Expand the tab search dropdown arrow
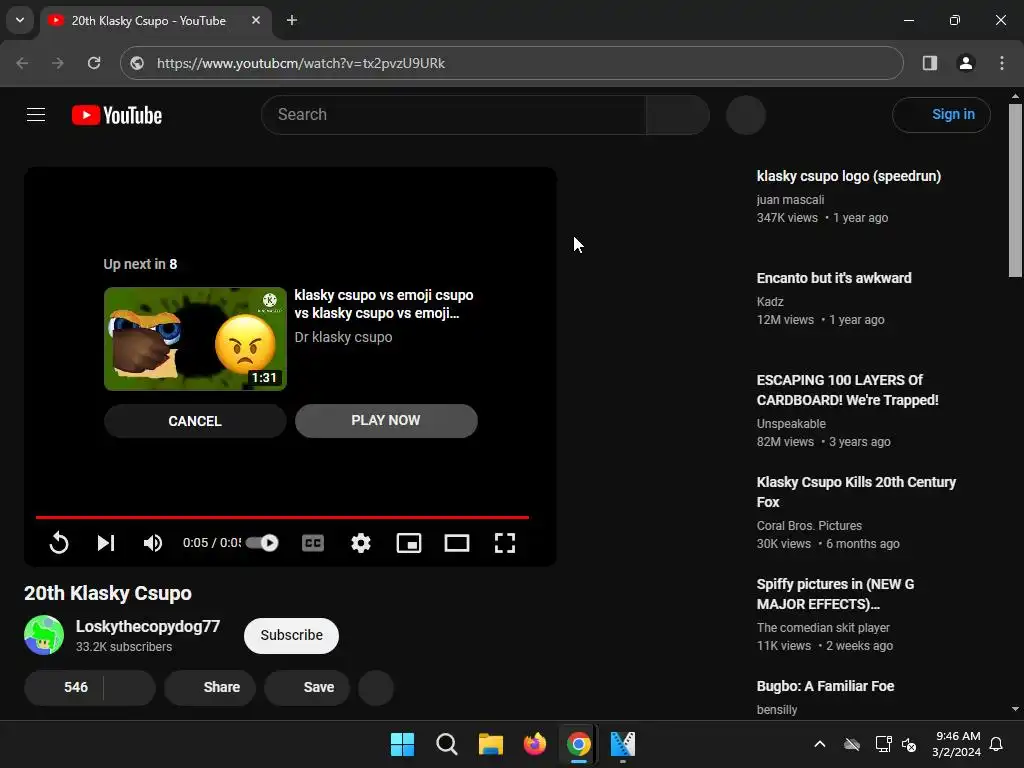 tap(20, 20)
